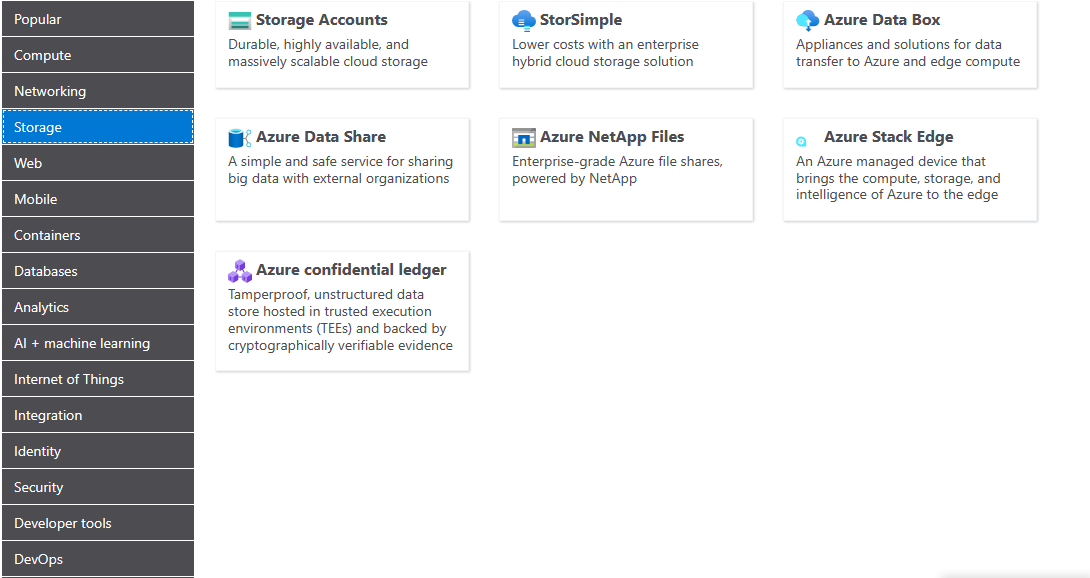Click the Storage Accounts icon
The height and width of the screenshot is (578, 1090).
pyautogui.click(x=239, y=21)
